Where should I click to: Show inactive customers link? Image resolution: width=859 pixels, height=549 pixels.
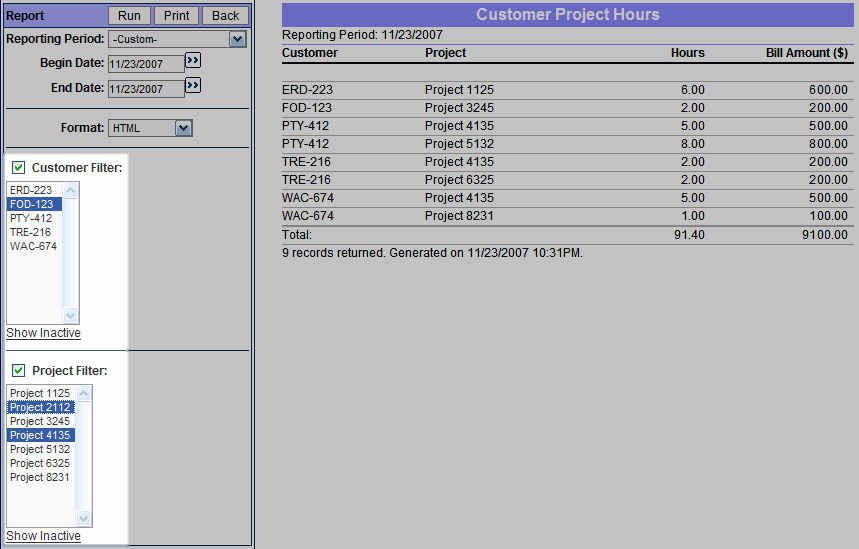(x=43, y=333)
